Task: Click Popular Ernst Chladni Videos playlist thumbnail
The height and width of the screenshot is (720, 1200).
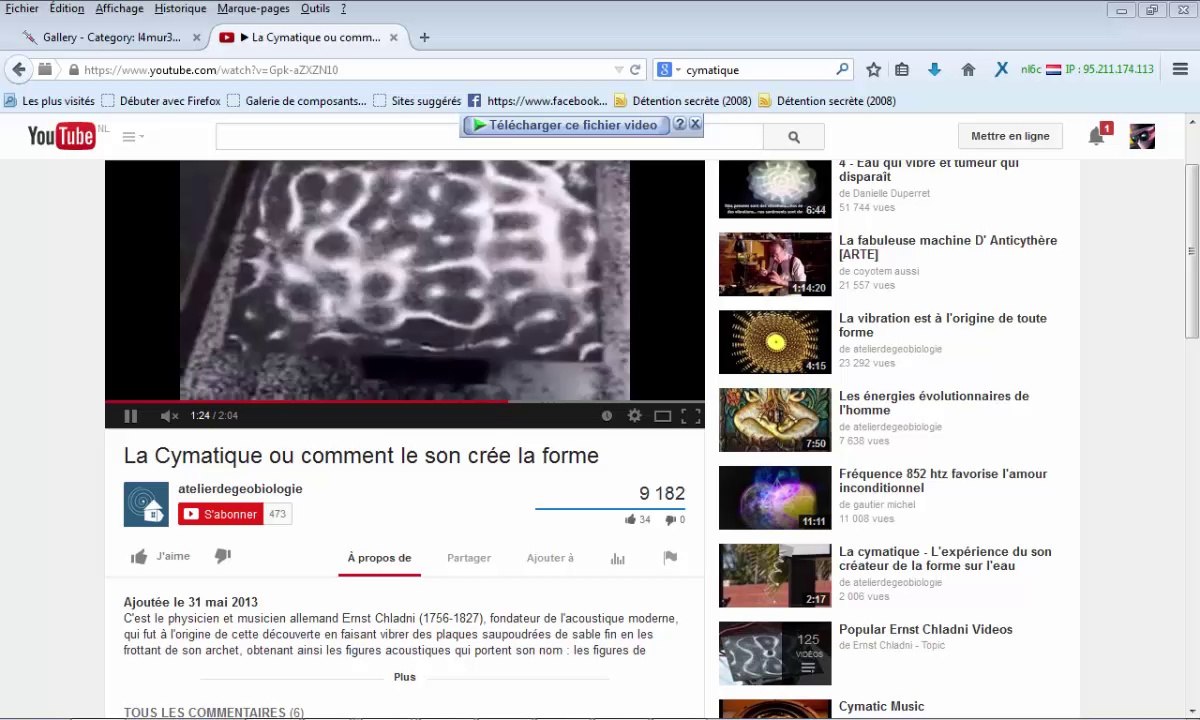Action: point(775,653)
